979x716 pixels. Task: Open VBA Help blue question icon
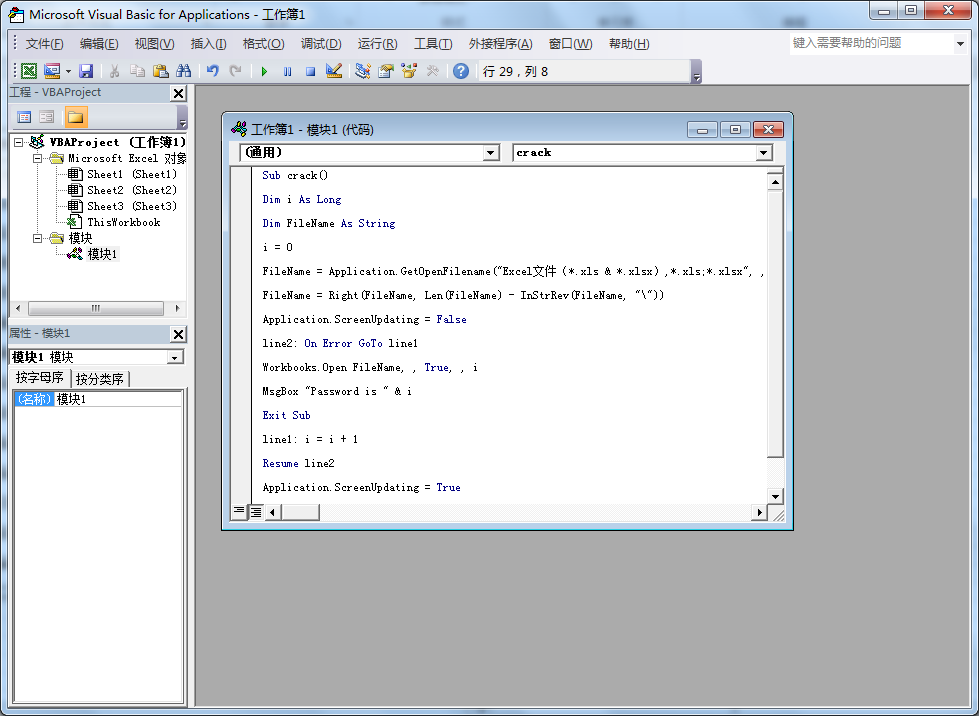click(461, 71)
